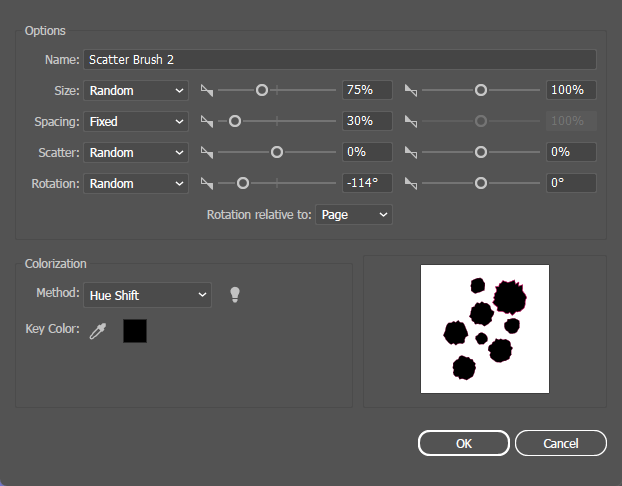Viewport: 622px width, 486px height.
Task: Click the Name field containing Scatter Brush 2
Action: click(x=340, y=60)
